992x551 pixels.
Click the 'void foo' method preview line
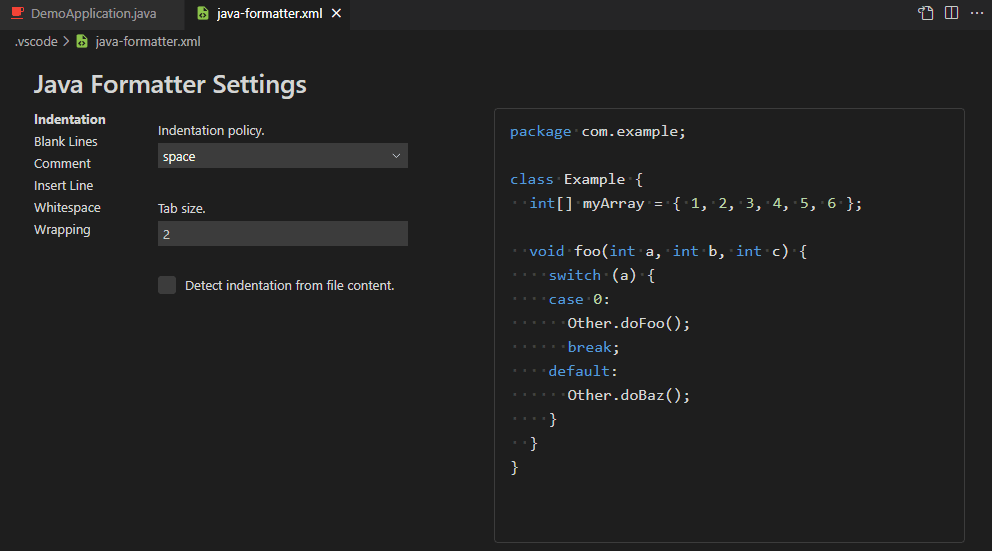[x=668, y=252]
